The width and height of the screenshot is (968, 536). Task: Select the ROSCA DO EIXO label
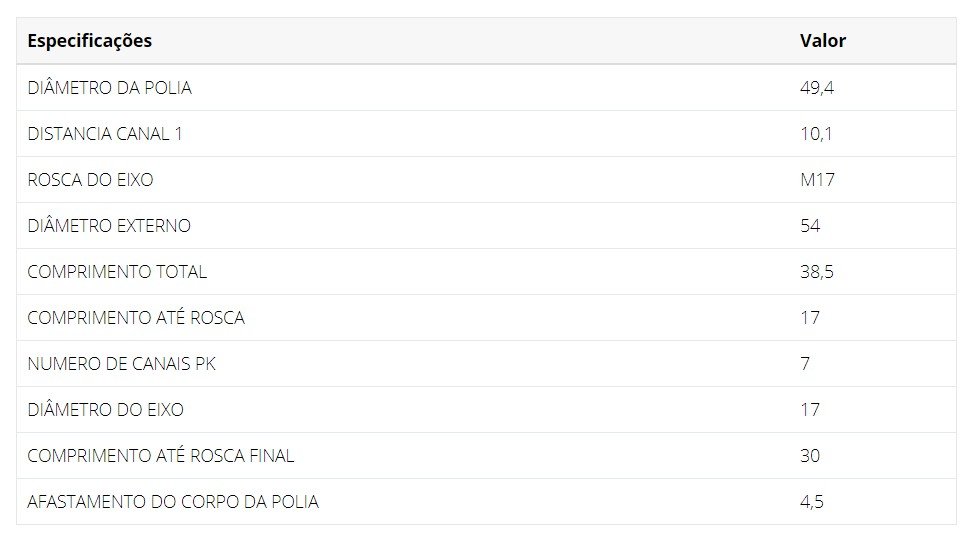(90, 180)
